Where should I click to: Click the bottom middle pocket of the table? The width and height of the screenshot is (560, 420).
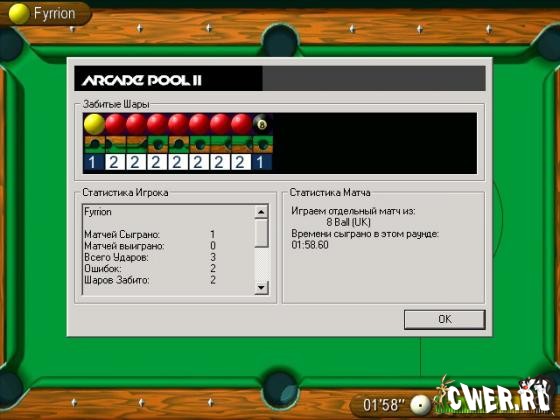[280, 391]
